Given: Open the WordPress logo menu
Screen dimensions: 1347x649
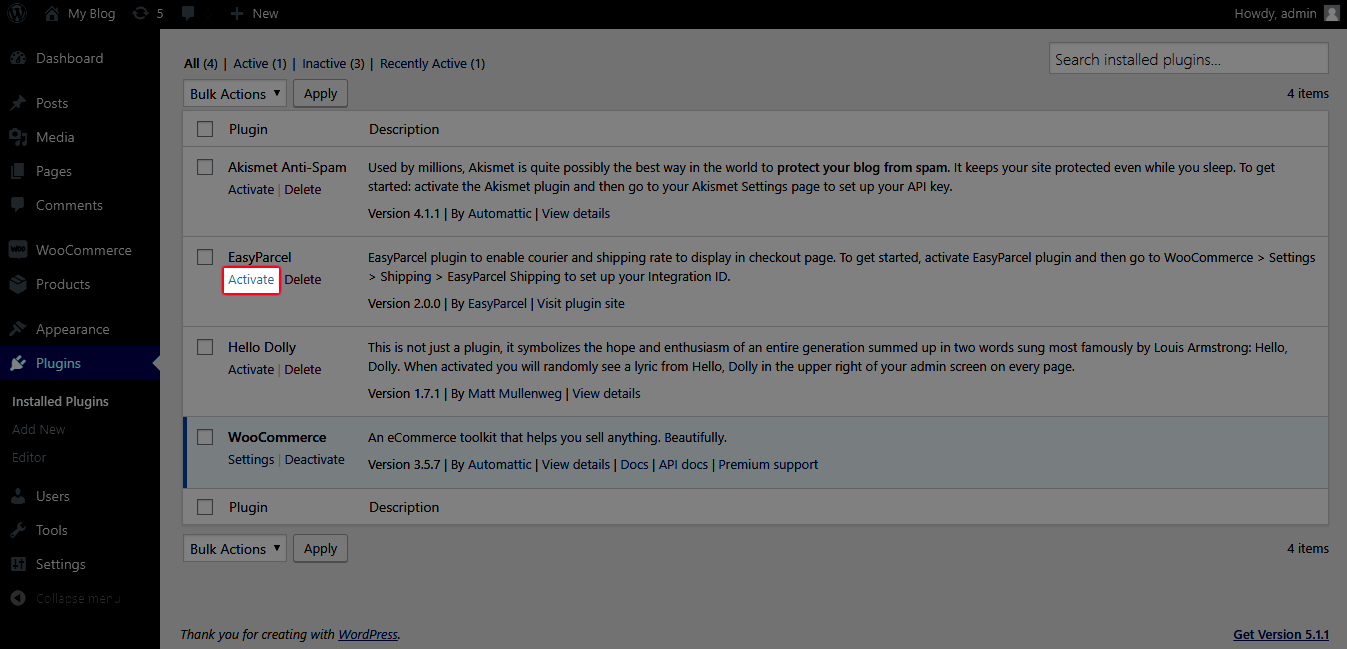Looking at the screenshot, I should pyautogui.click(x=18, y=13).
